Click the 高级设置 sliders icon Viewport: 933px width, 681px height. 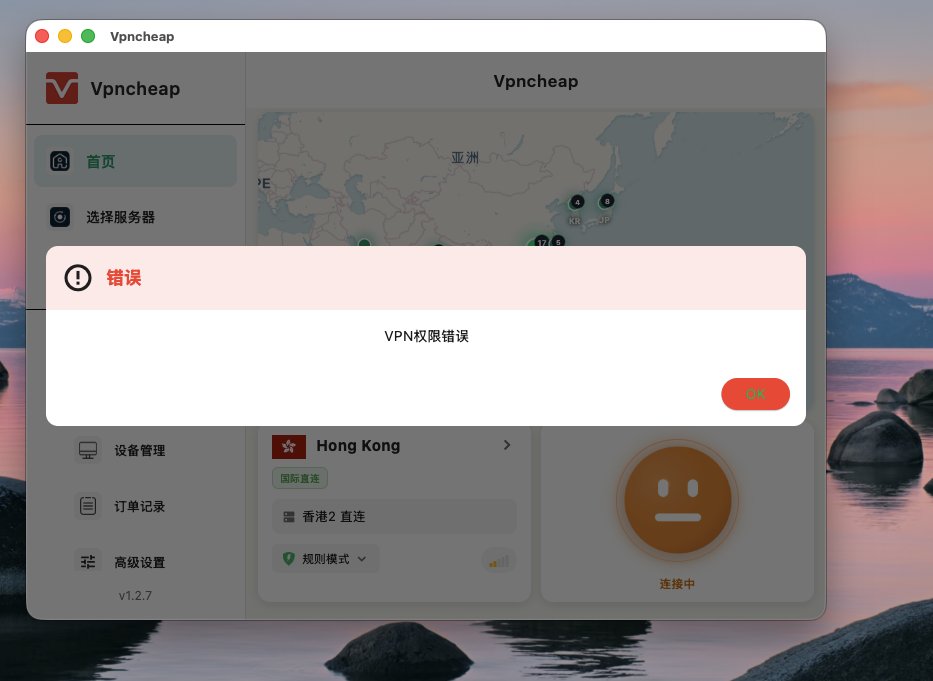(88, 562)
